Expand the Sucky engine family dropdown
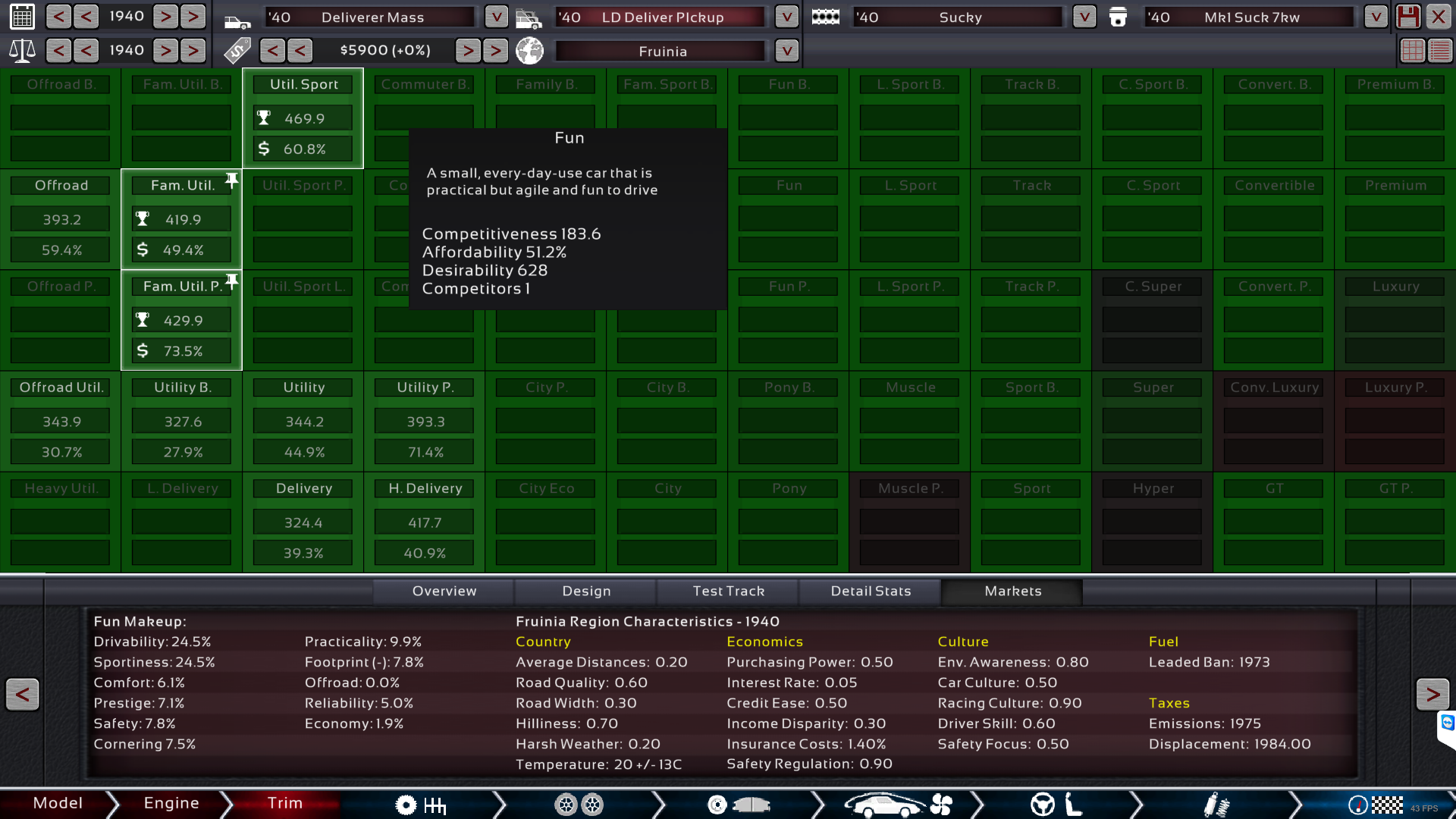1456x819 pixels. pyautogui.click(x=1084, y=17)
